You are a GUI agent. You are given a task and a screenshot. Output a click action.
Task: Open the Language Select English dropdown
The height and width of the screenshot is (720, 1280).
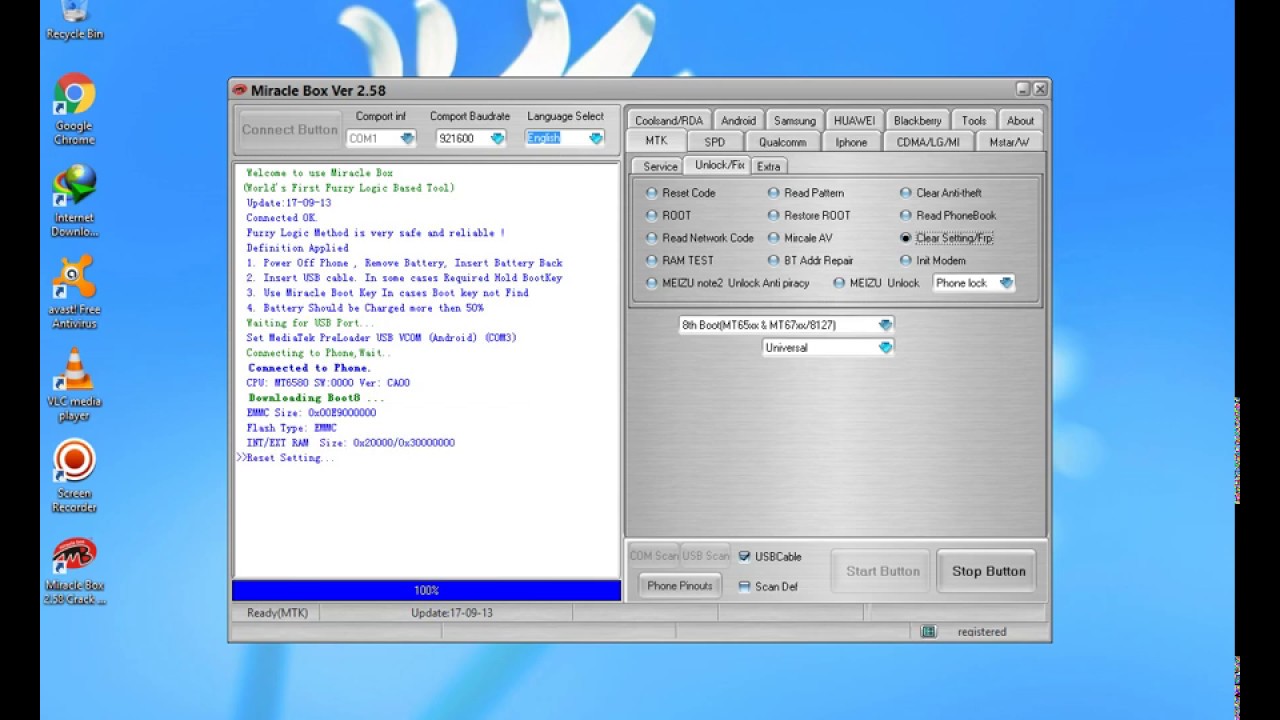565,138
